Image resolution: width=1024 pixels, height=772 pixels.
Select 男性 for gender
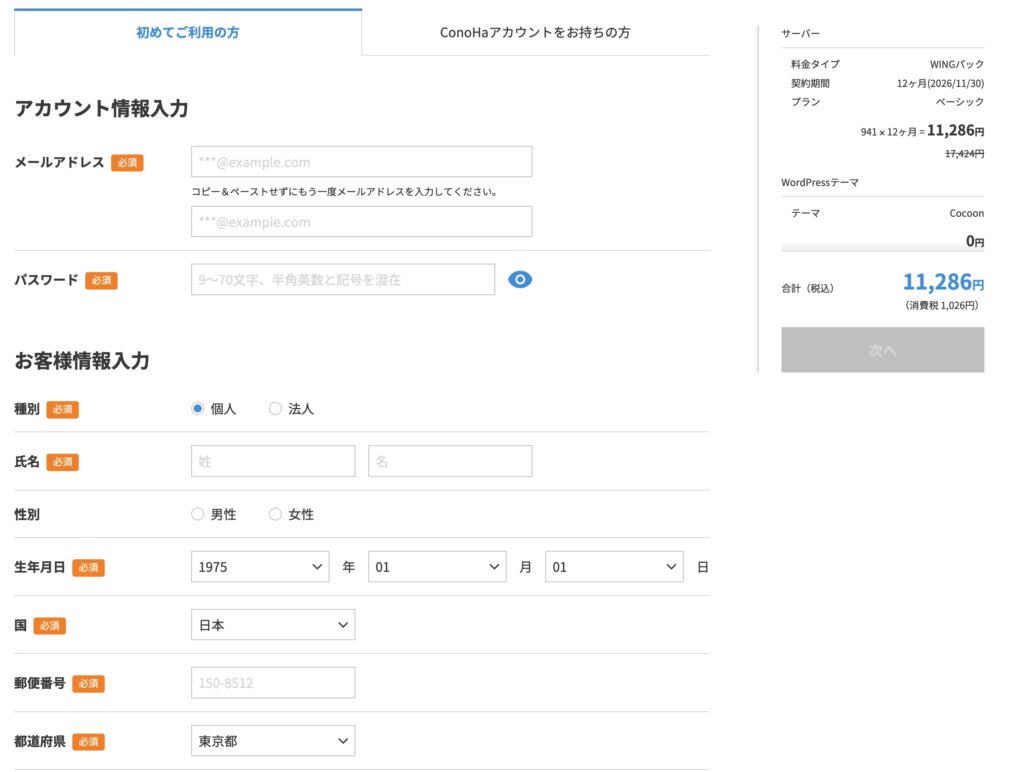point(197,513)
